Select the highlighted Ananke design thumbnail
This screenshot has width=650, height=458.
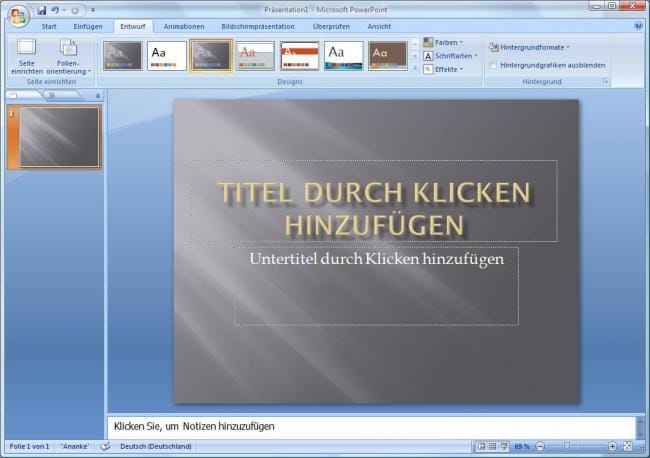[211, 56]
